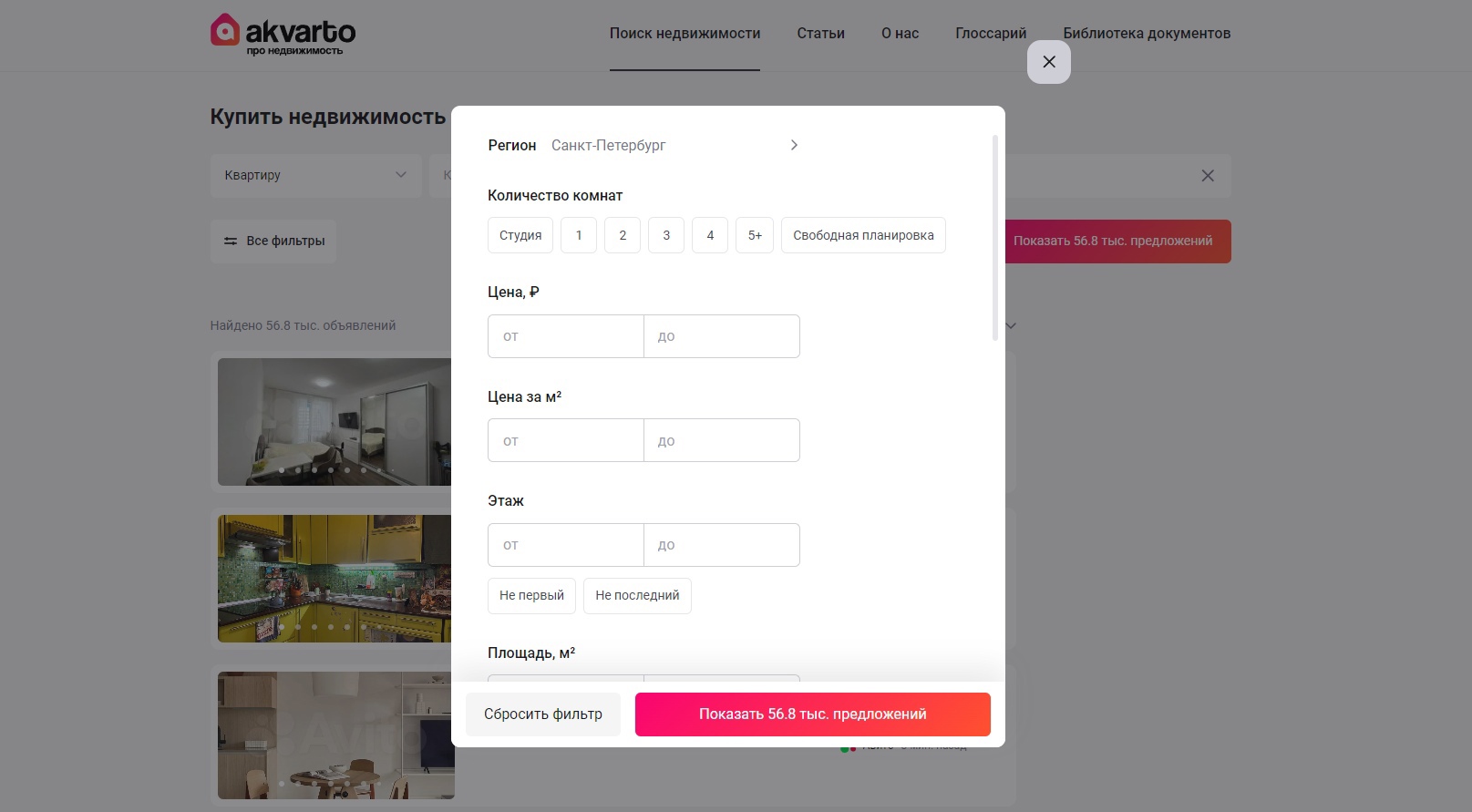Click the Регион label row text Санкт-Петербург

point(608,145)
